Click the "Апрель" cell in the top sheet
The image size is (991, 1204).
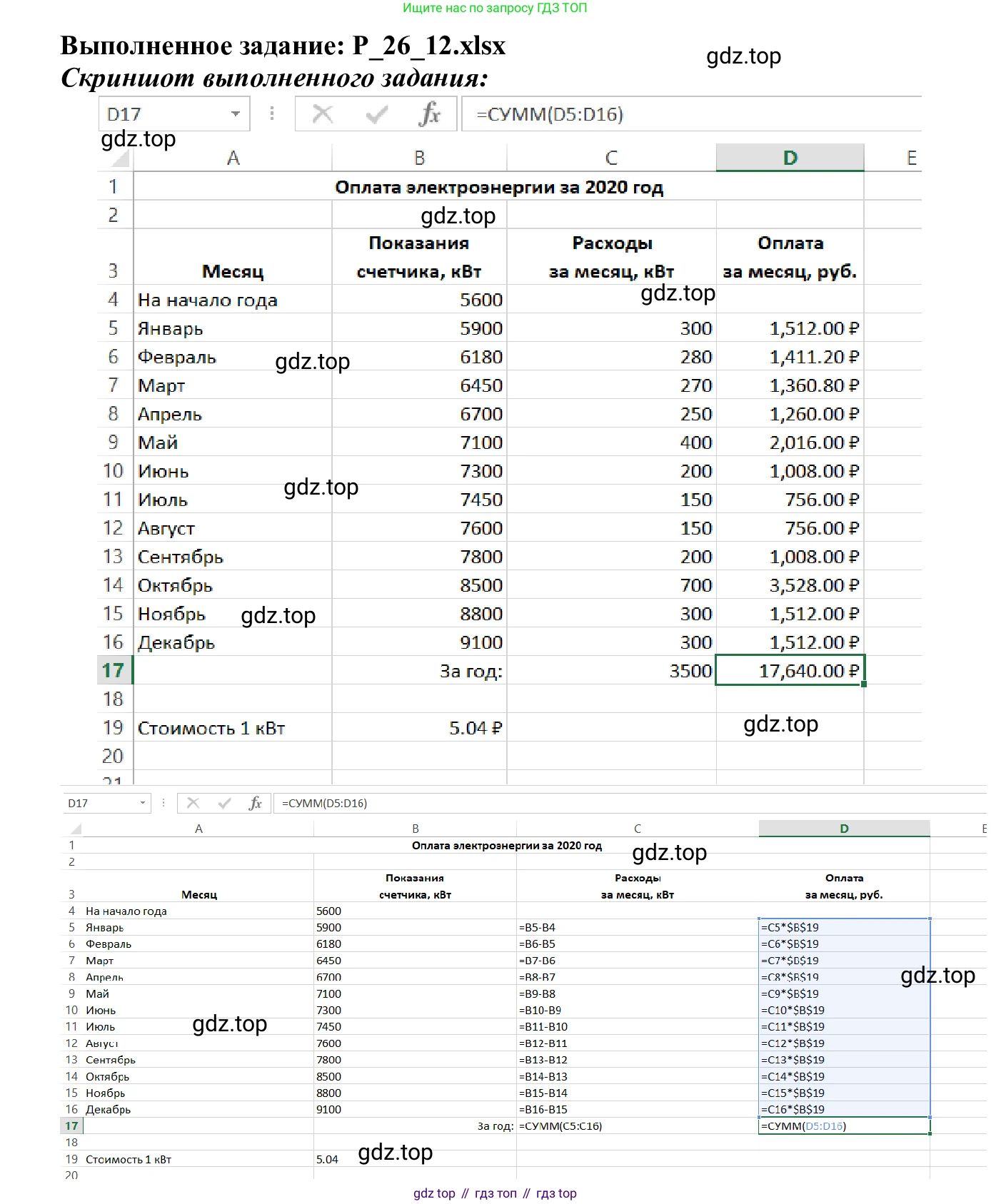coord(233,414)
